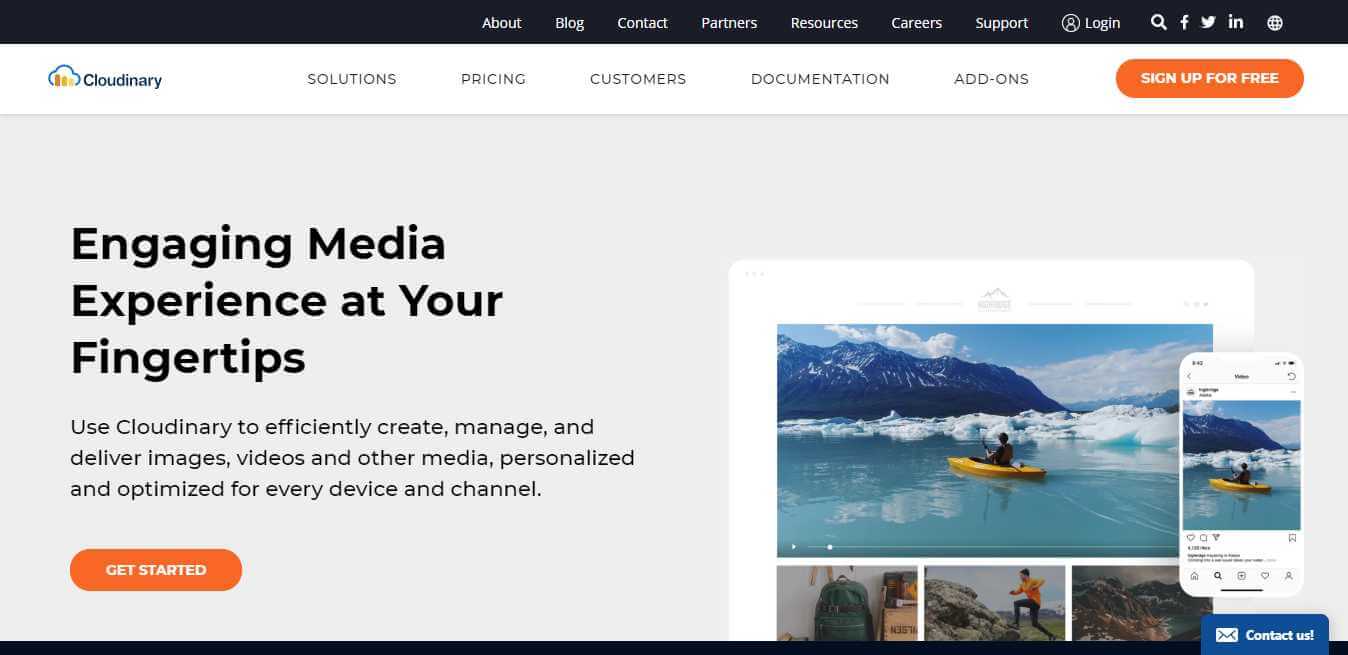Click envelope icon in Contact us widget
The width and height of the screenshot is (1348, 655).
coord(1227,635)
